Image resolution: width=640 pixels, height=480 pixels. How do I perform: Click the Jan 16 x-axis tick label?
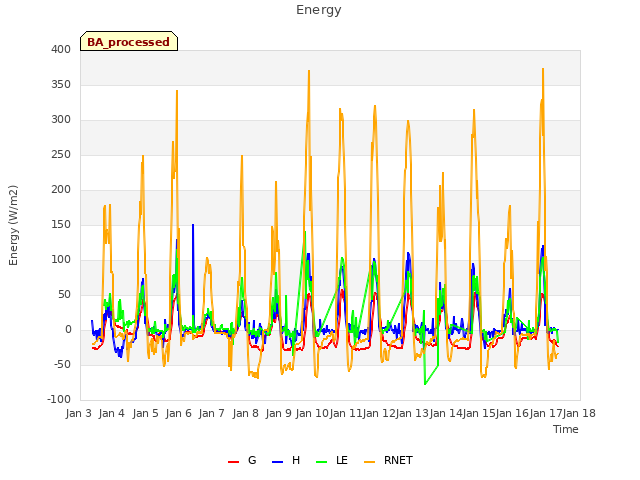pos(513,413)
